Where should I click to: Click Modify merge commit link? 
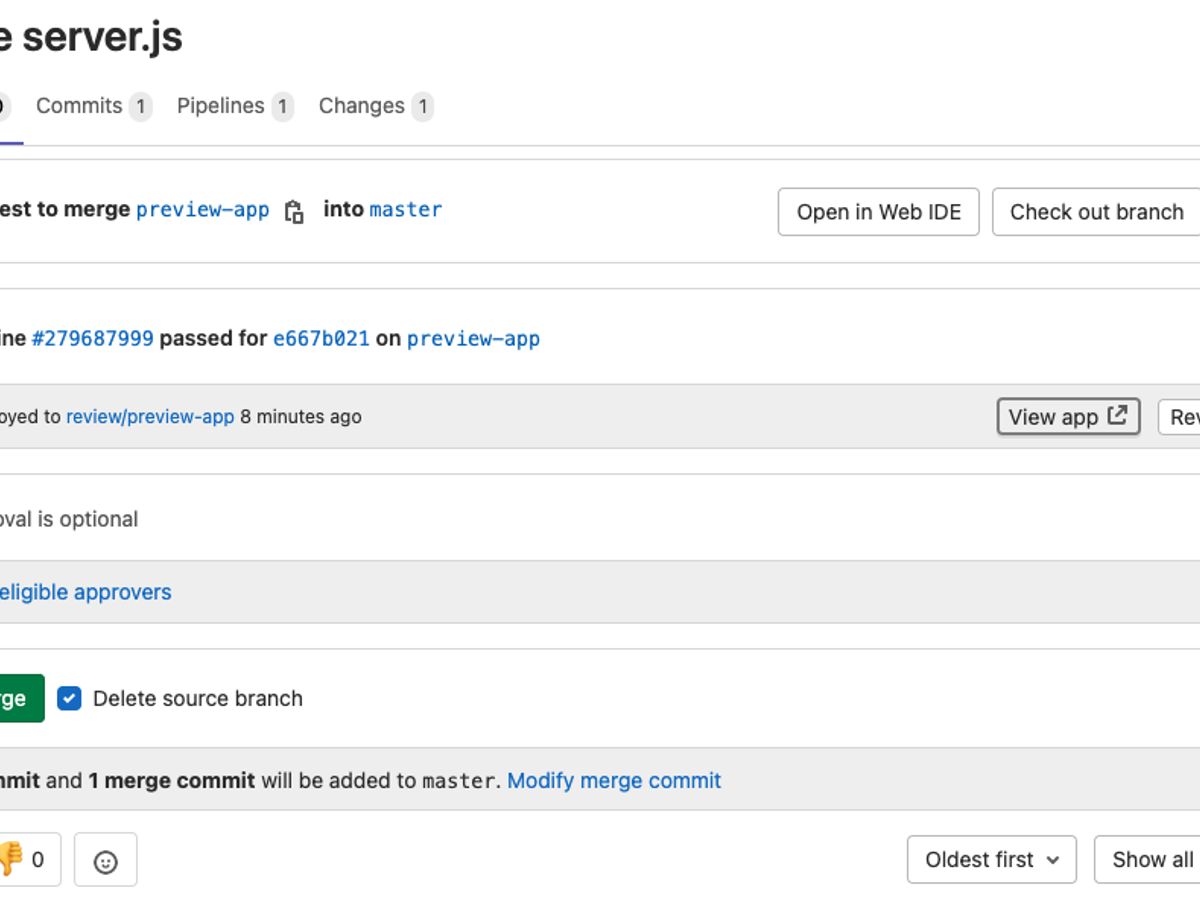pyautogui.click(x=614, y=780)
